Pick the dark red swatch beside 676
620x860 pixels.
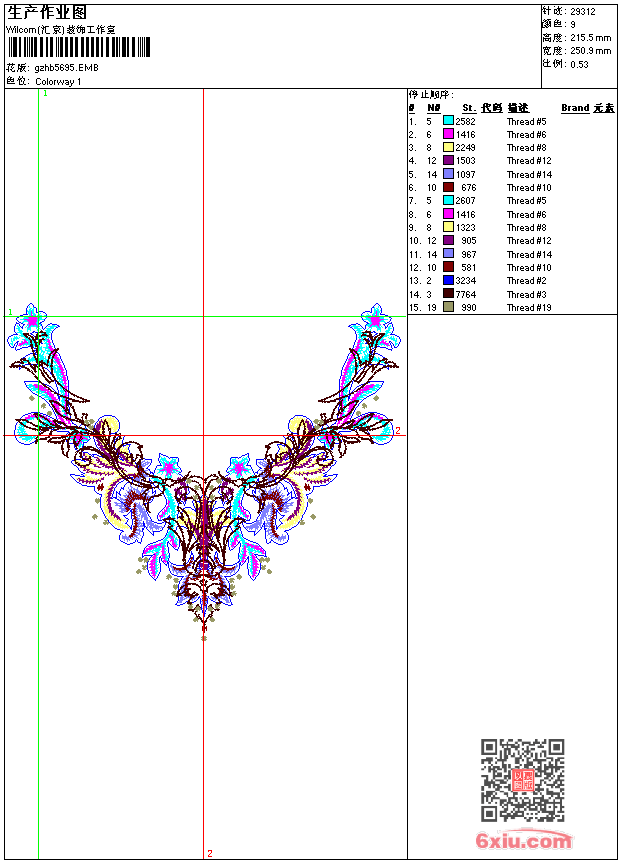click(x=448, y=187)
